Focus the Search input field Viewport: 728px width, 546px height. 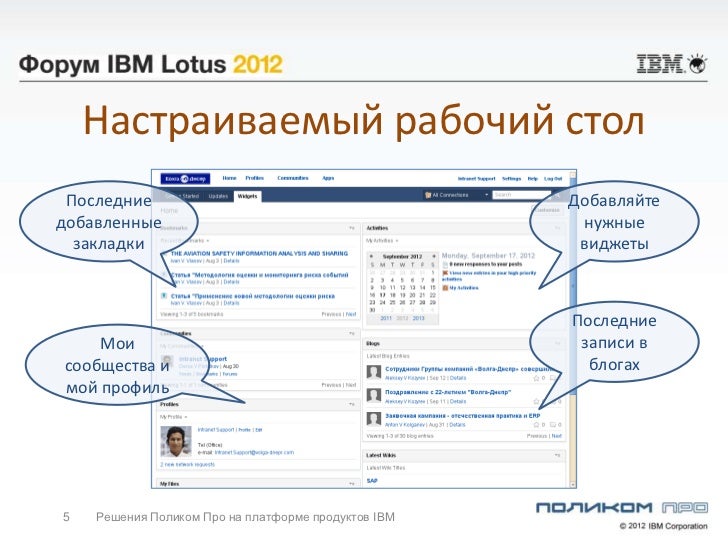(x=521, y=195)
